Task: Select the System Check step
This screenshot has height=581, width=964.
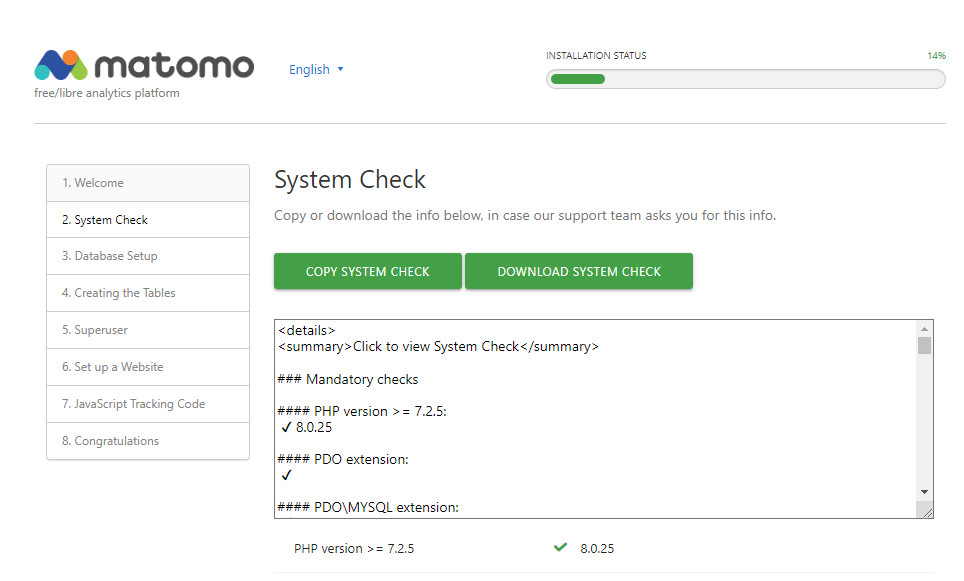Action: tap(148, 220)
